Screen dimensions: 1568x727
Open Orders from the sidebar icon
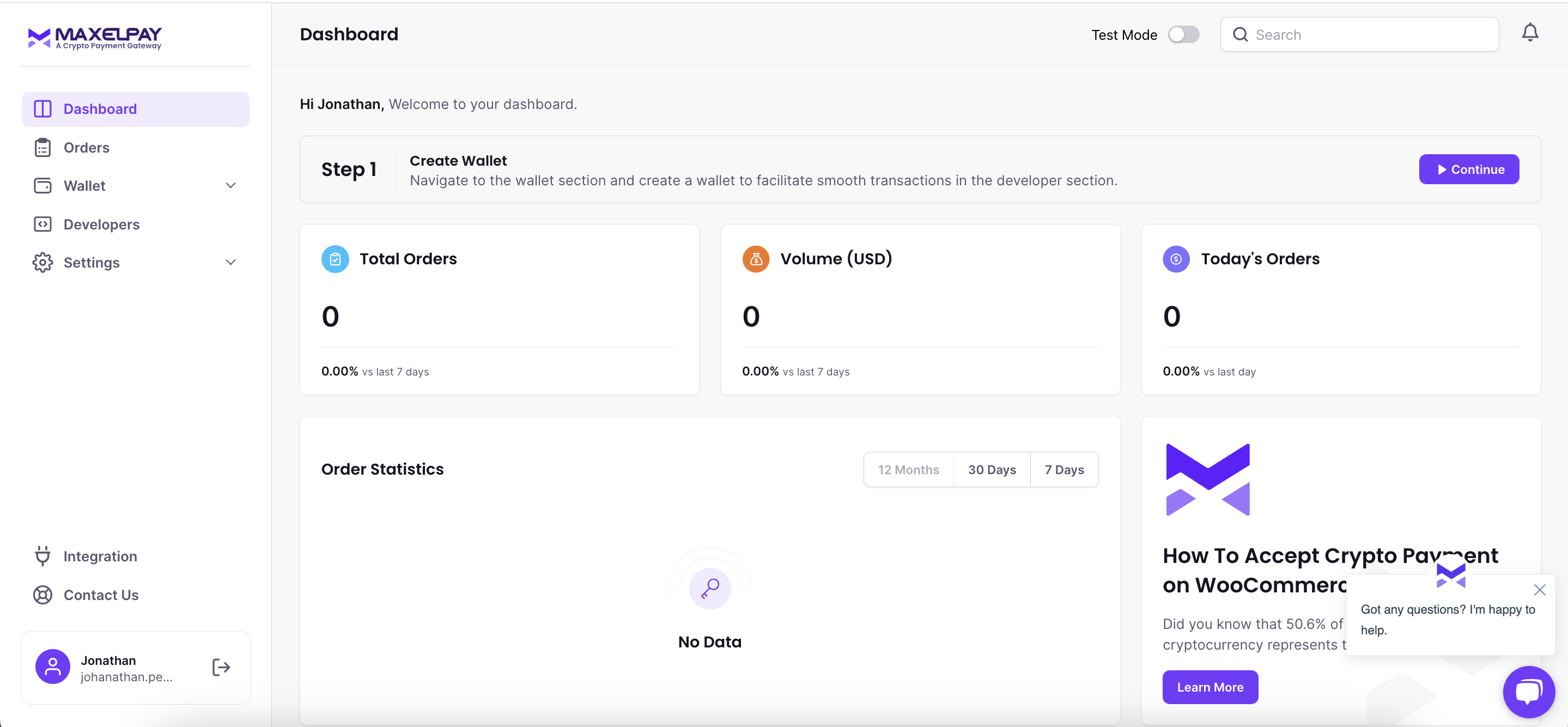tap(42, 147)
